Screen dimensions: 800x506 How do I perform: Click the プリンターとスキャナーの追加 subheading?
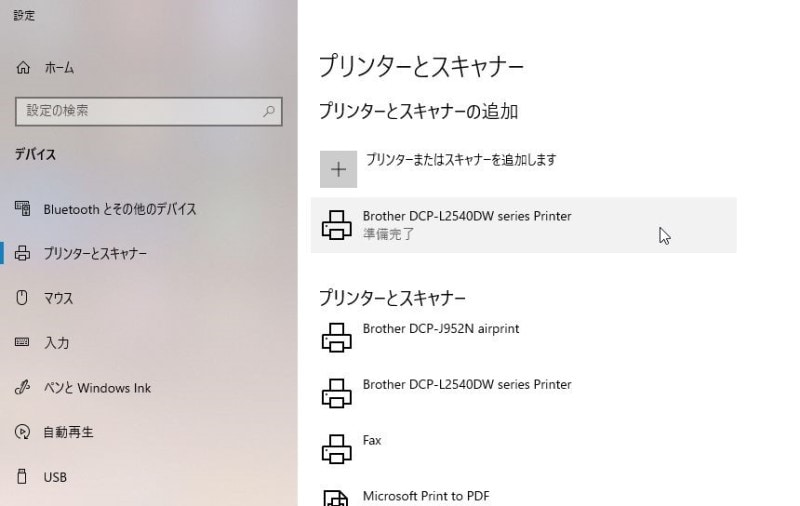[418, 111]
